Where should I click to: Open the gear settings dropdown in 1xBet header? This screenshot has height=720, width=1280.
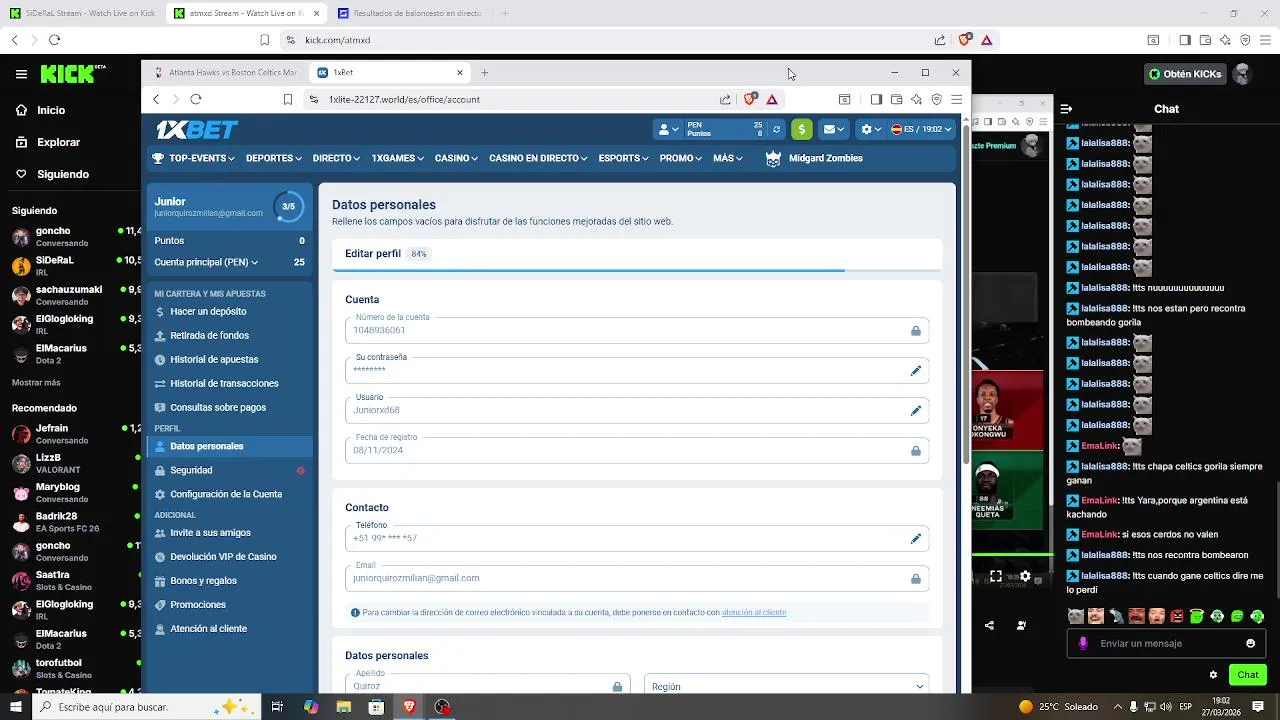871,129
